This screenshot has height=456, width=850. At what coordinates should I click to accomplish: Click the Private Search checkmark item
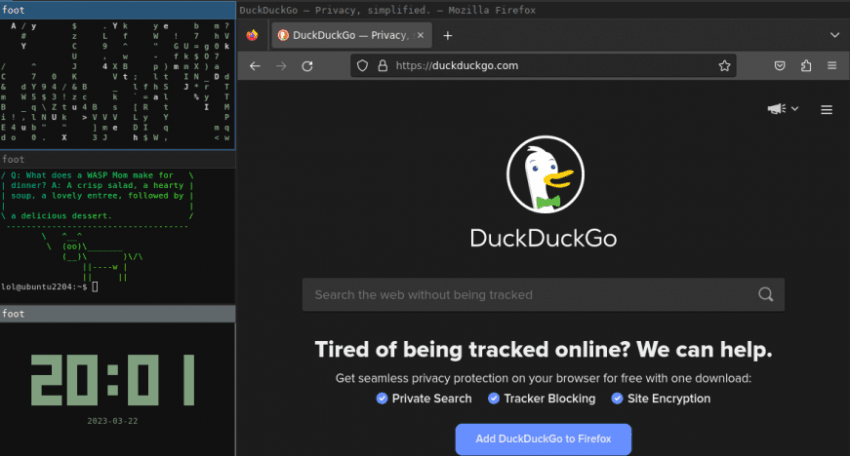point(424,398)
